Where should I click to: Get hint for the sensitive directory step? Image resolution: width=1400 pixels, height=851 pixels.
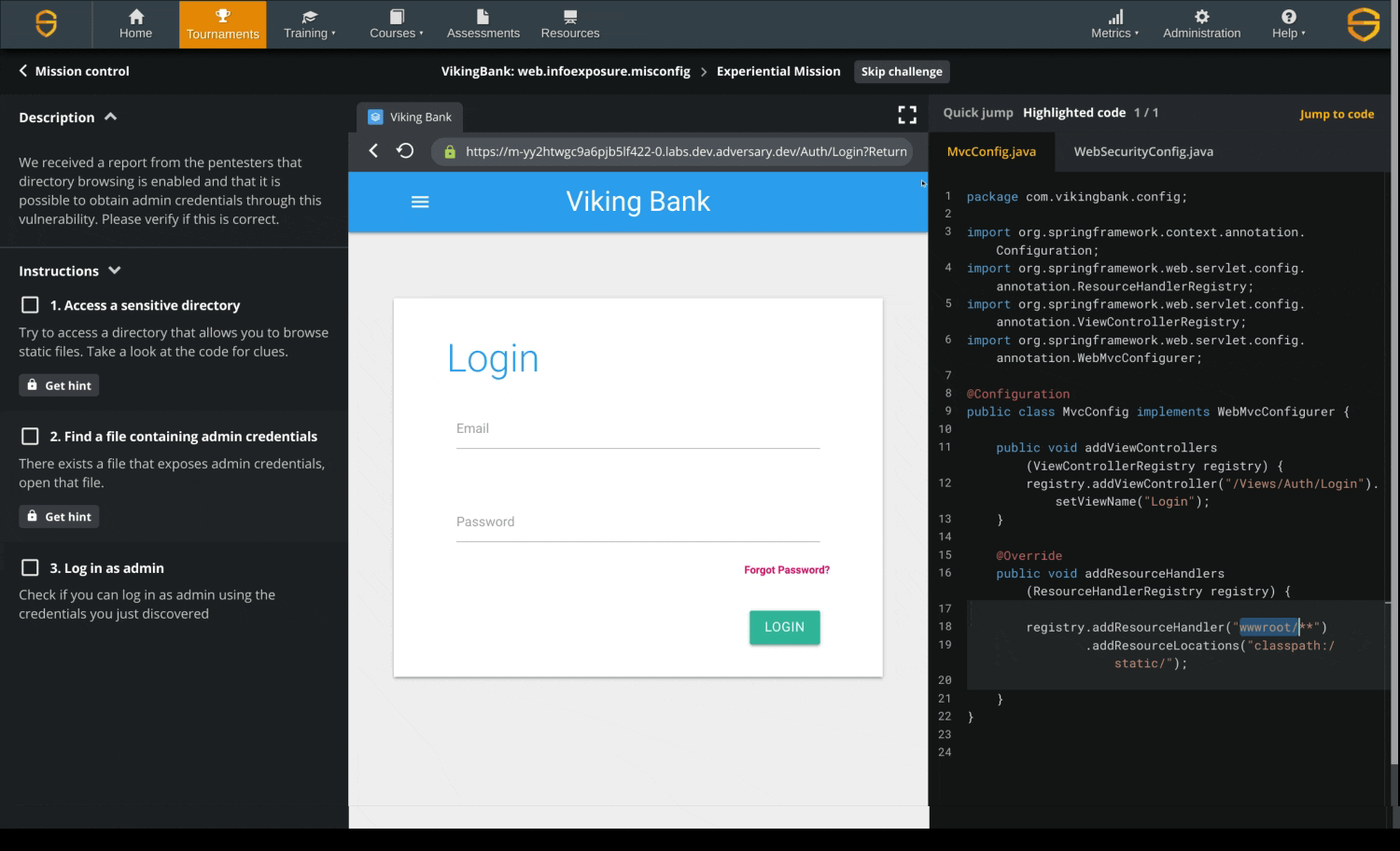(x=59, y=385)
